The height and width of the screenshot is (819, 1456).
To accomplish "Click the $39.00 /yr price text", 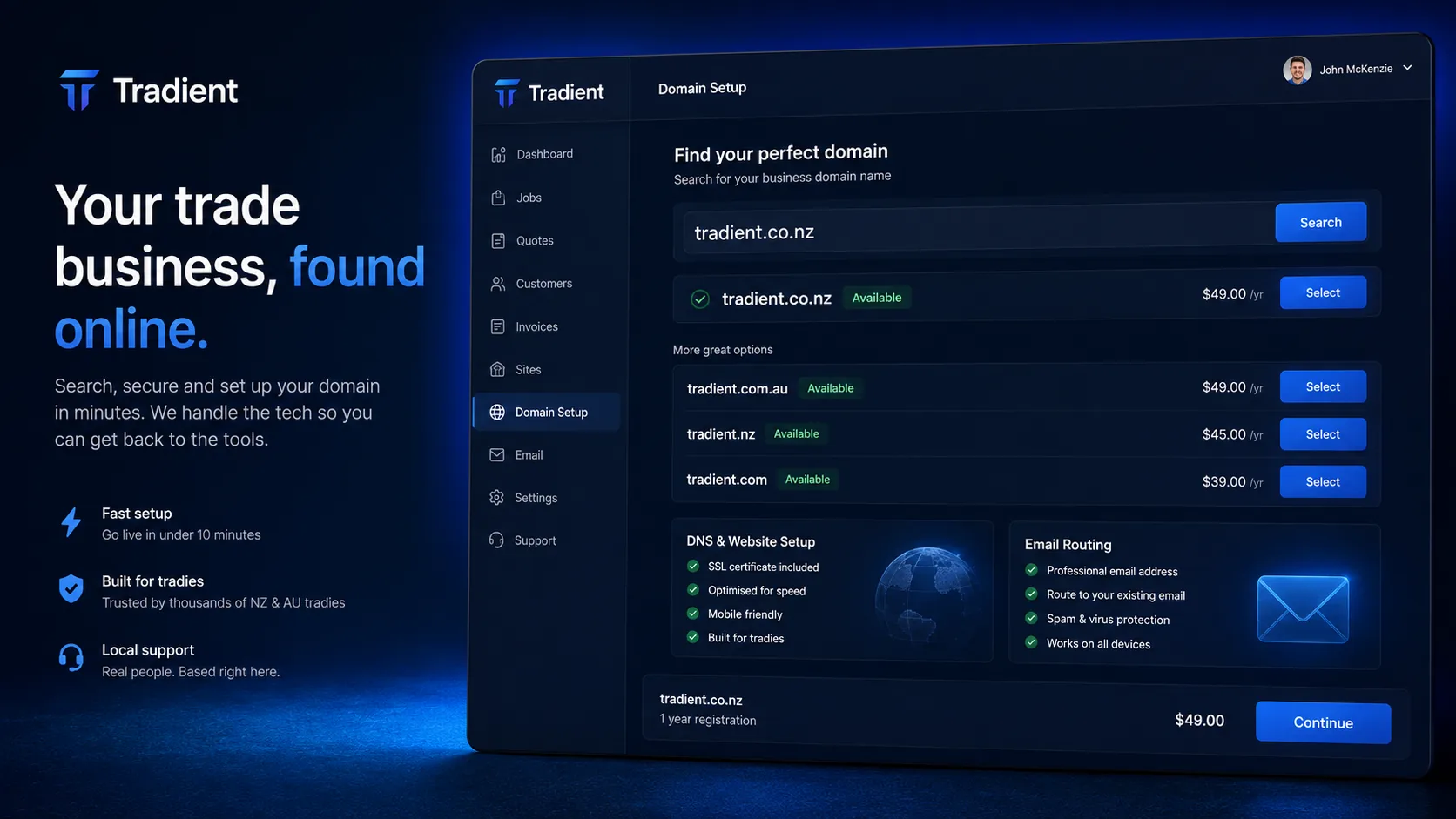I will tap(1232, 481).
